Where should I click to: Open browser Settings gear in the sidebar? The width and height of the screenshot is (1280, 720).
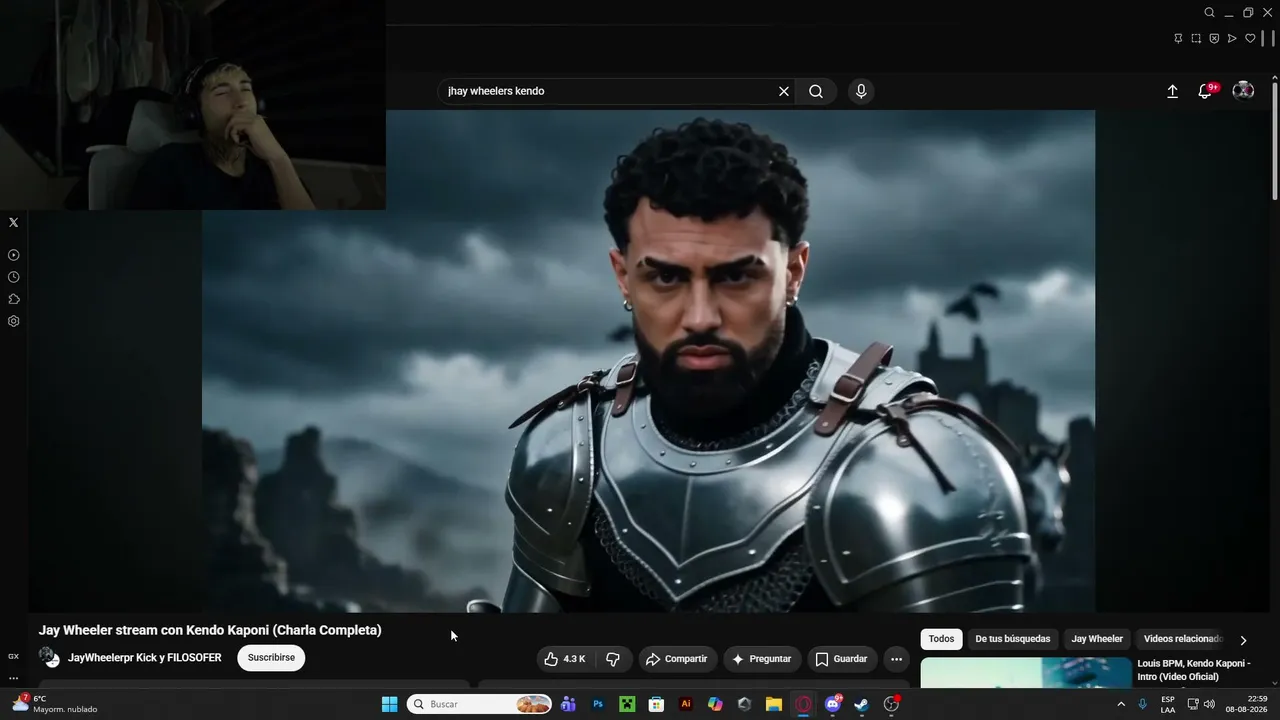pos(14,321)
